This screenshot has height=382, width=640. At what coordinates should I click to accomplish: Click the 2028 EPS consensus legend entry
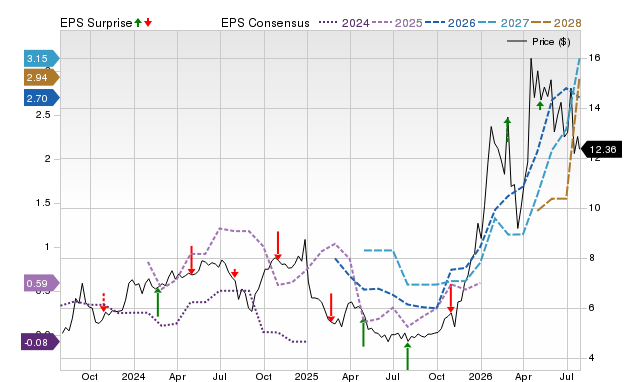556,23
